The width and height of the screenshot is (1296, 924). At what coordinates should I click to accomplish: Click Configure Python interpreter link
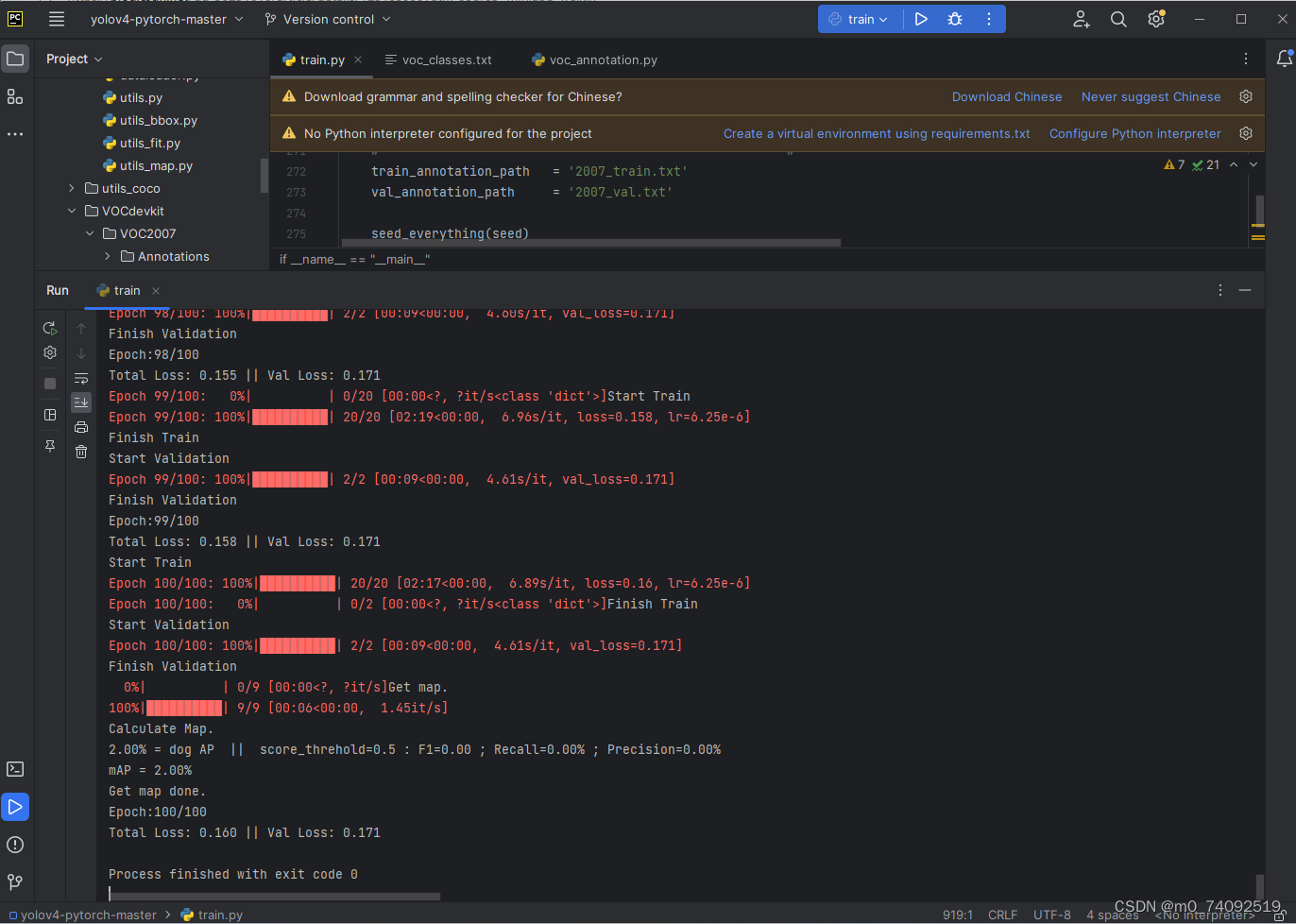[x=1135, y=133]
